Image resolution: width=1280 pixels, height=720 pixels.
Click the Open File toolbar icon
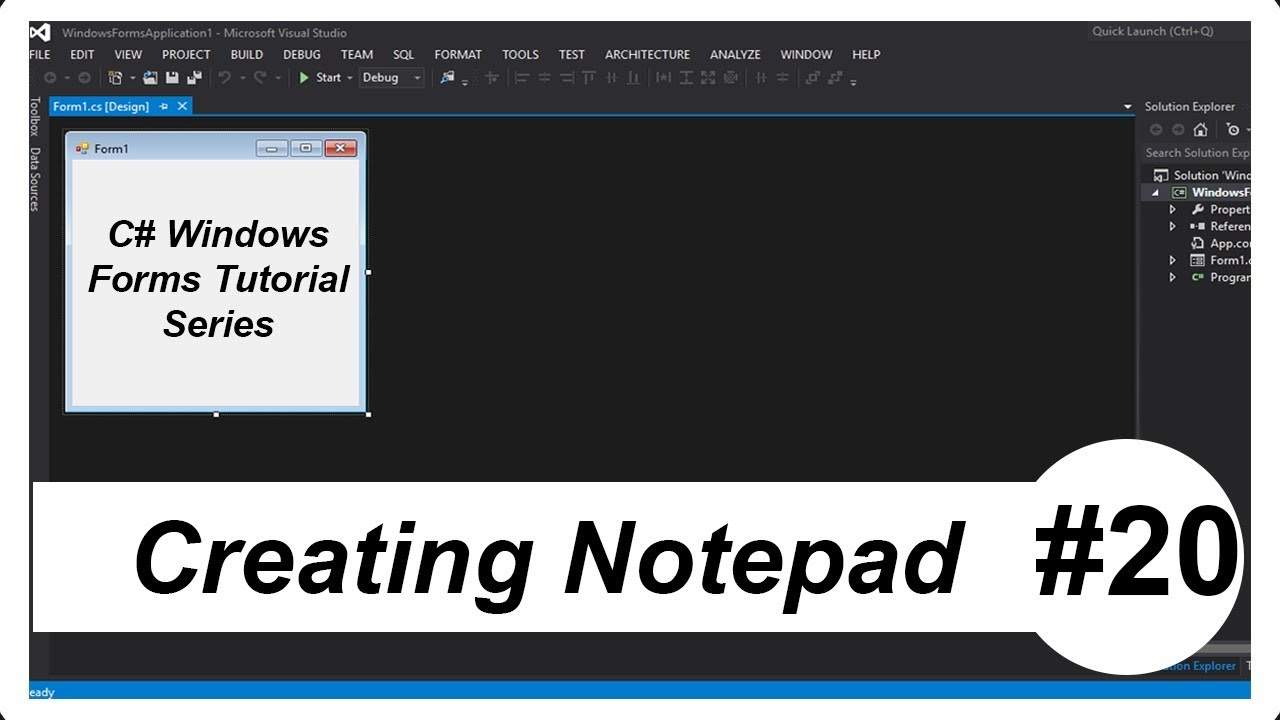click(x=150, y=77)
